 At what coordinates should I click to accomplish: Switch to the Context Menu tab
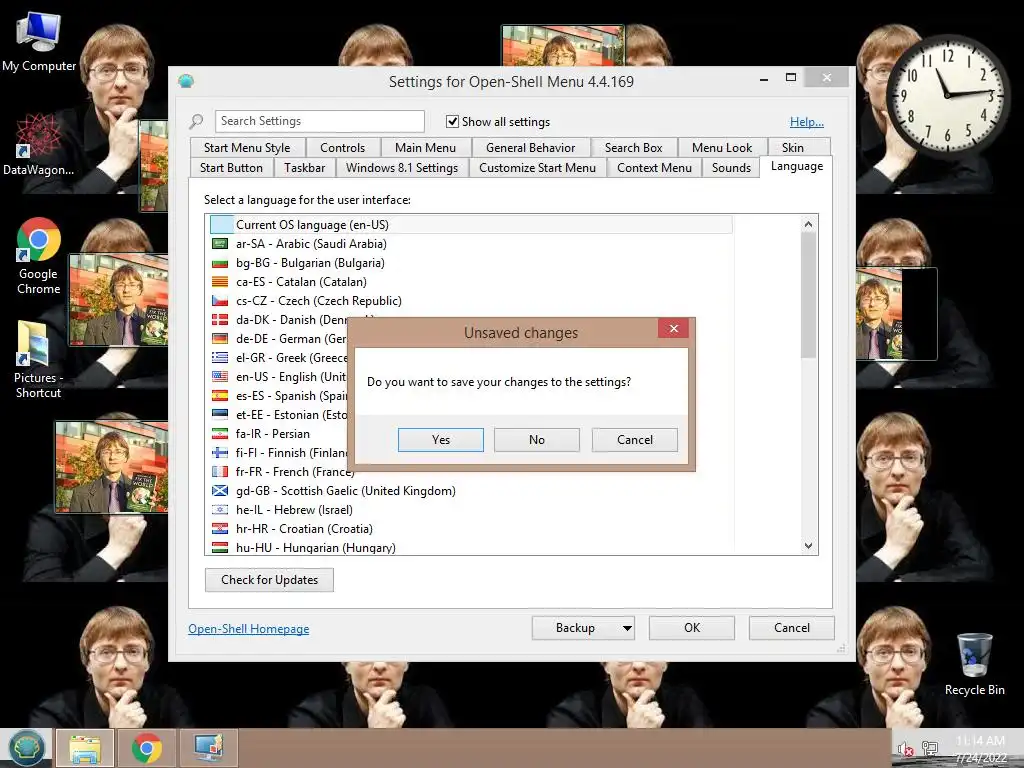pyautogui.click(x=654, y=168)
